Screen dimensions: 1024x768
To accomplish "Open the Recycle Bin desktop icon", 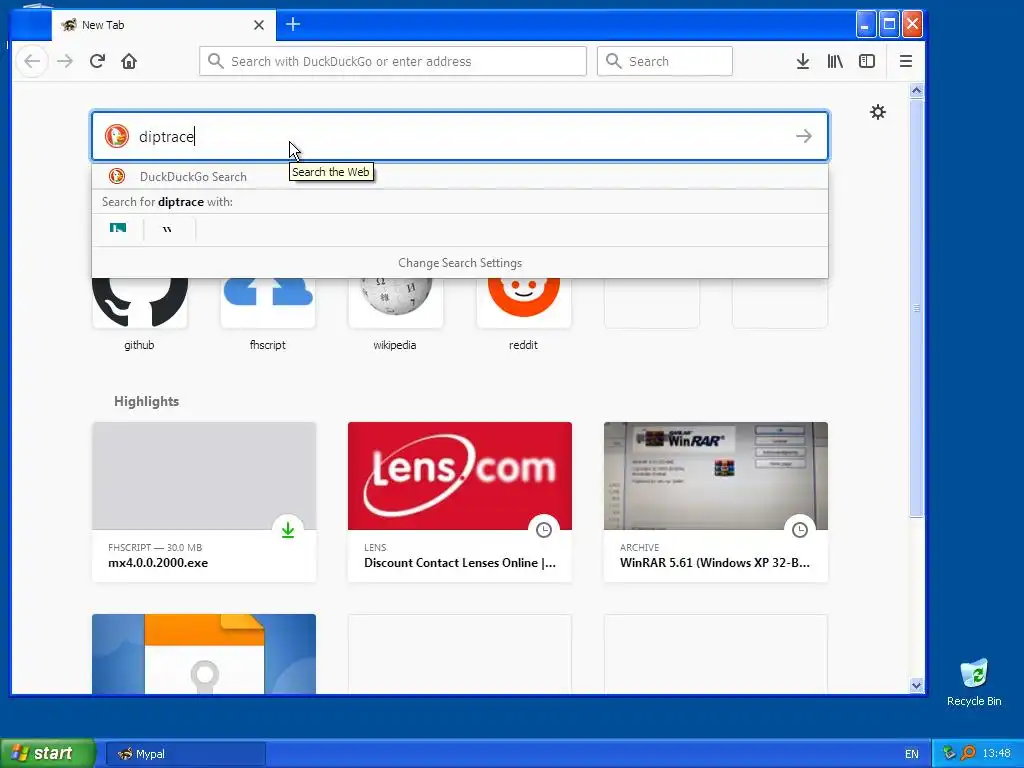I will coord(974,683).
